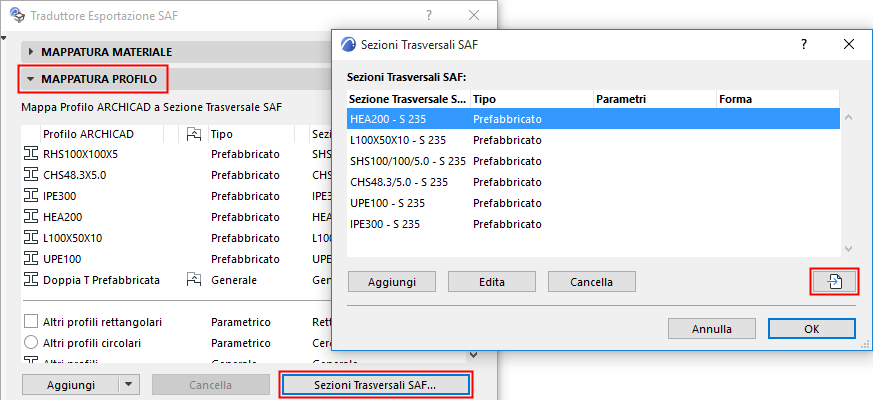This screenshot has width=873, height=400.
Task: Select L100X50X10 - S 235 row
Action: [x=593, y=140]
